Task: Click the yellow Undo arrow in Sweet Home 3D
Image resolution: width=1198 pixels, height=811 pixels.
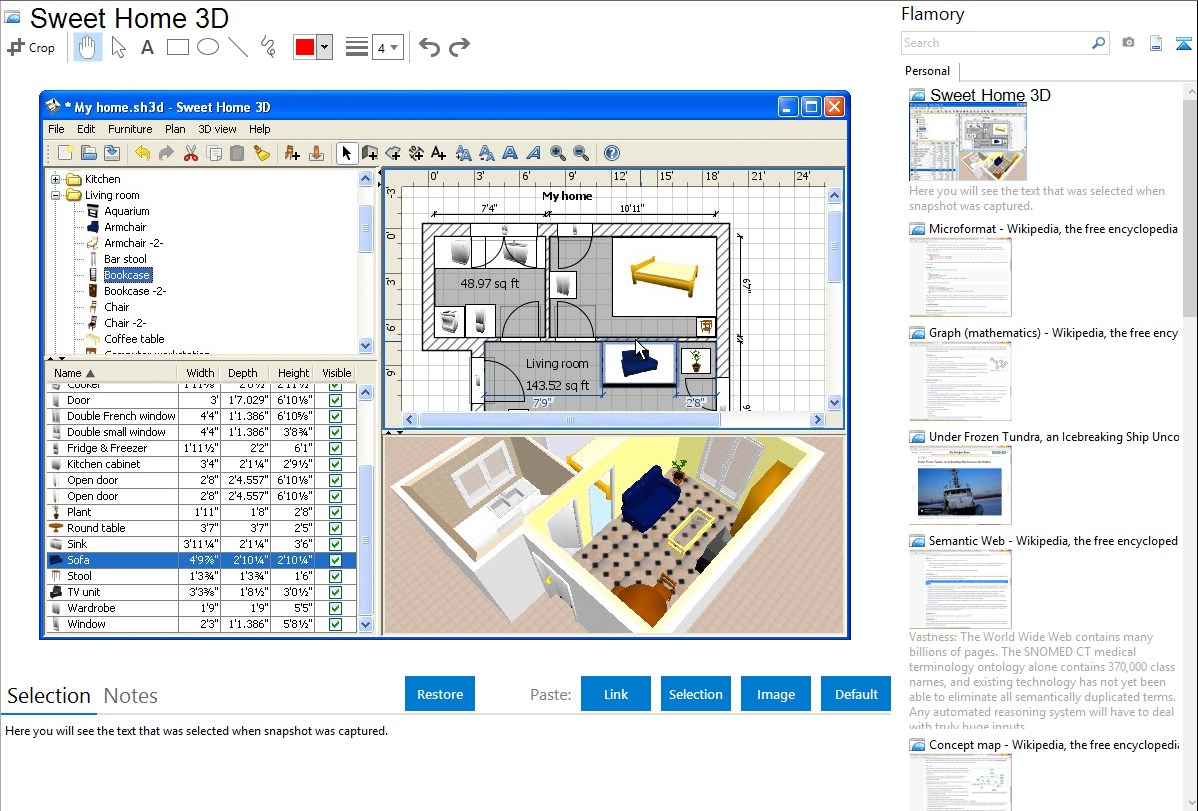Action: (x=142, y=153)
